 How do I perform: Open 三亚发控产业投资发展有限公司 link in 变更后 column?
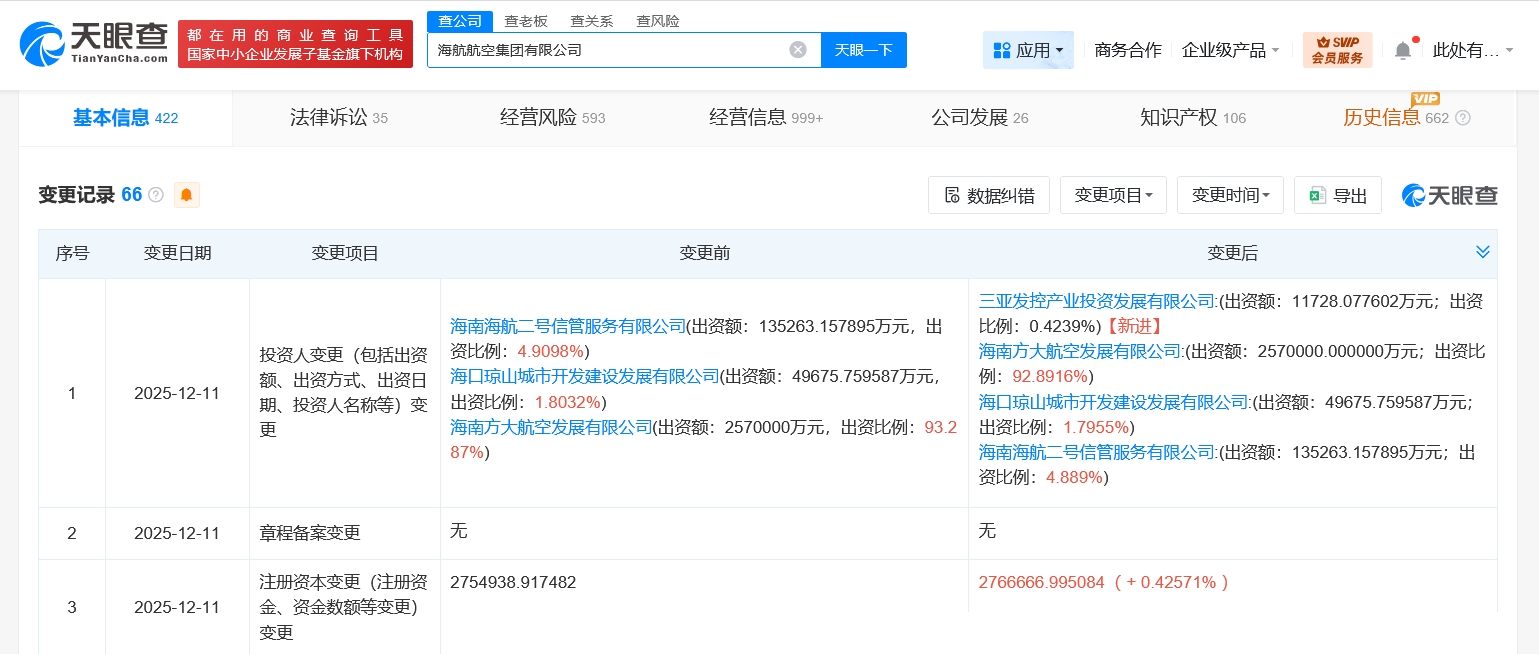[x=1098, y=301]
